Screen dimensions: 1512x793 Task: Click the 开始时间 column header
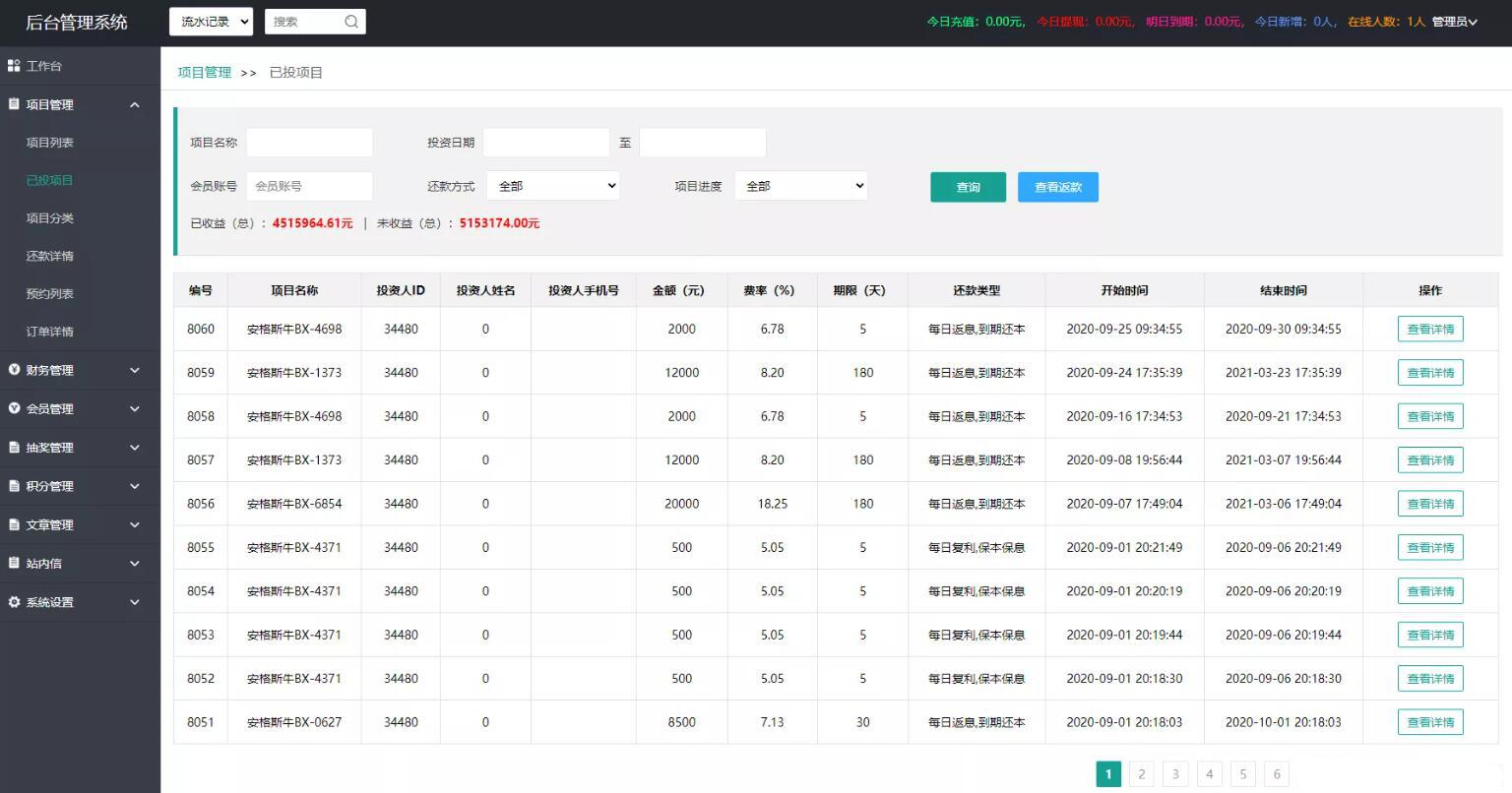coord(1124,290)
